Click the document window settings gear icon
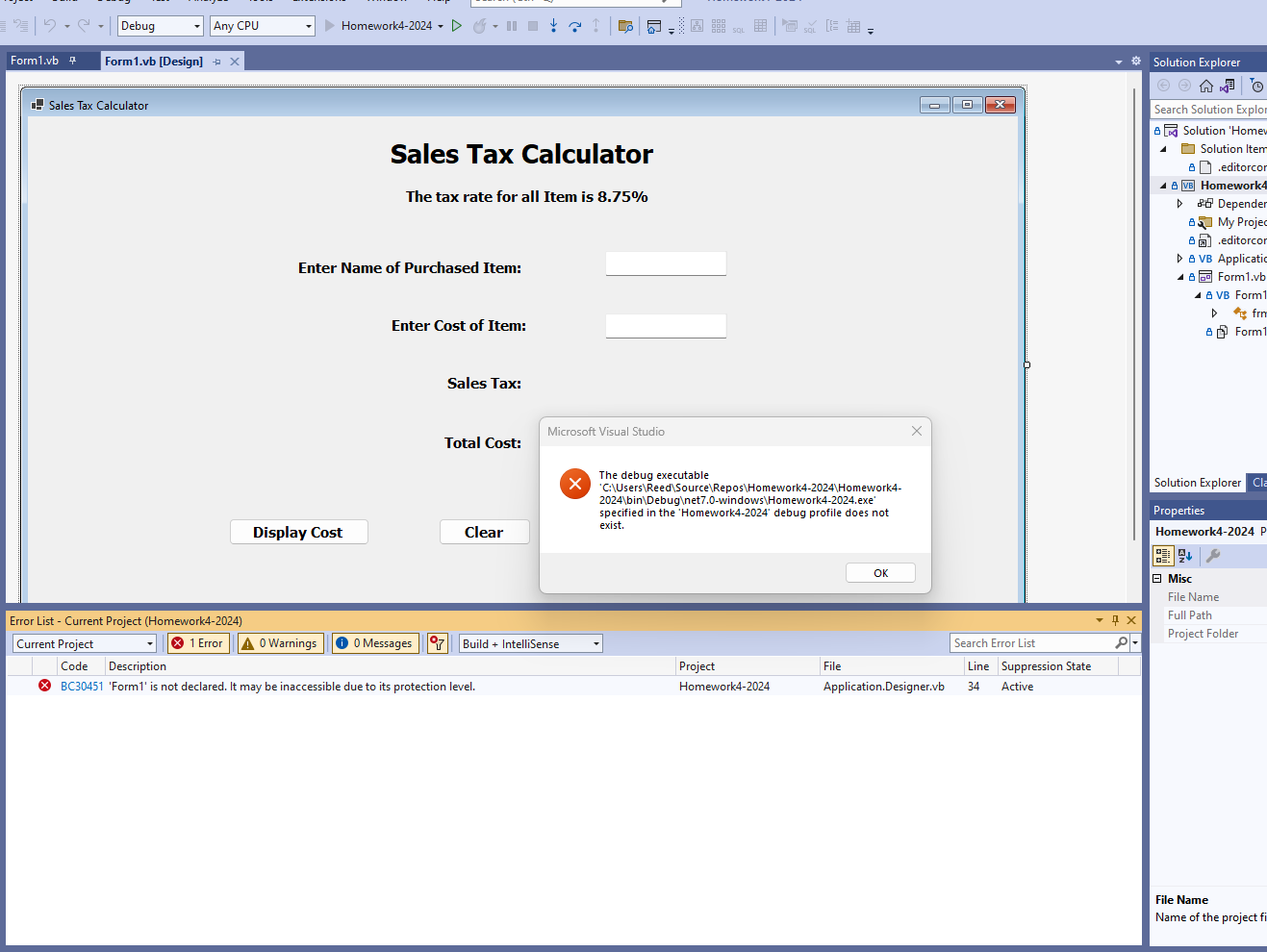Screen dimensions: 1267x952 tap(1136, 62)
